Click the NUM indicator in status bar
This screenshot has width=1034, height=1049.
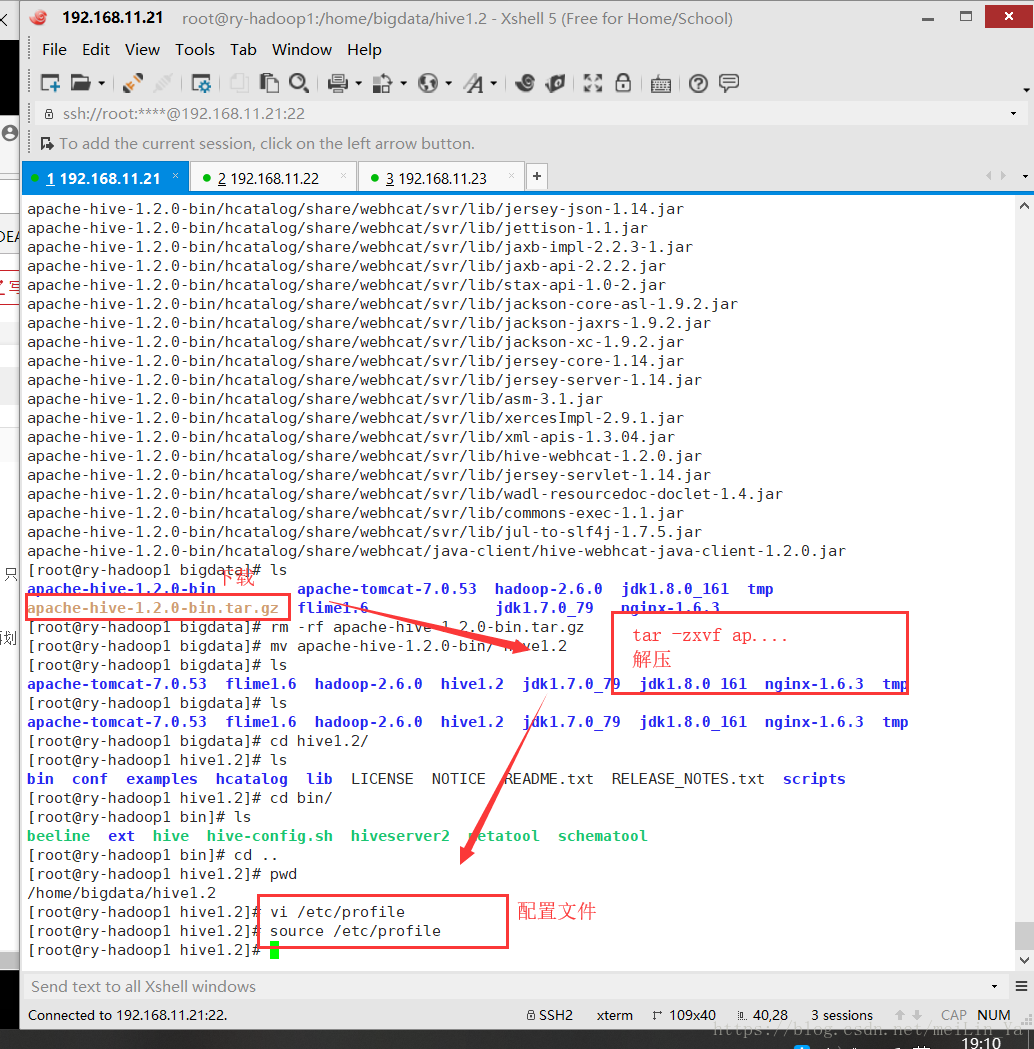click(994, 1015)
